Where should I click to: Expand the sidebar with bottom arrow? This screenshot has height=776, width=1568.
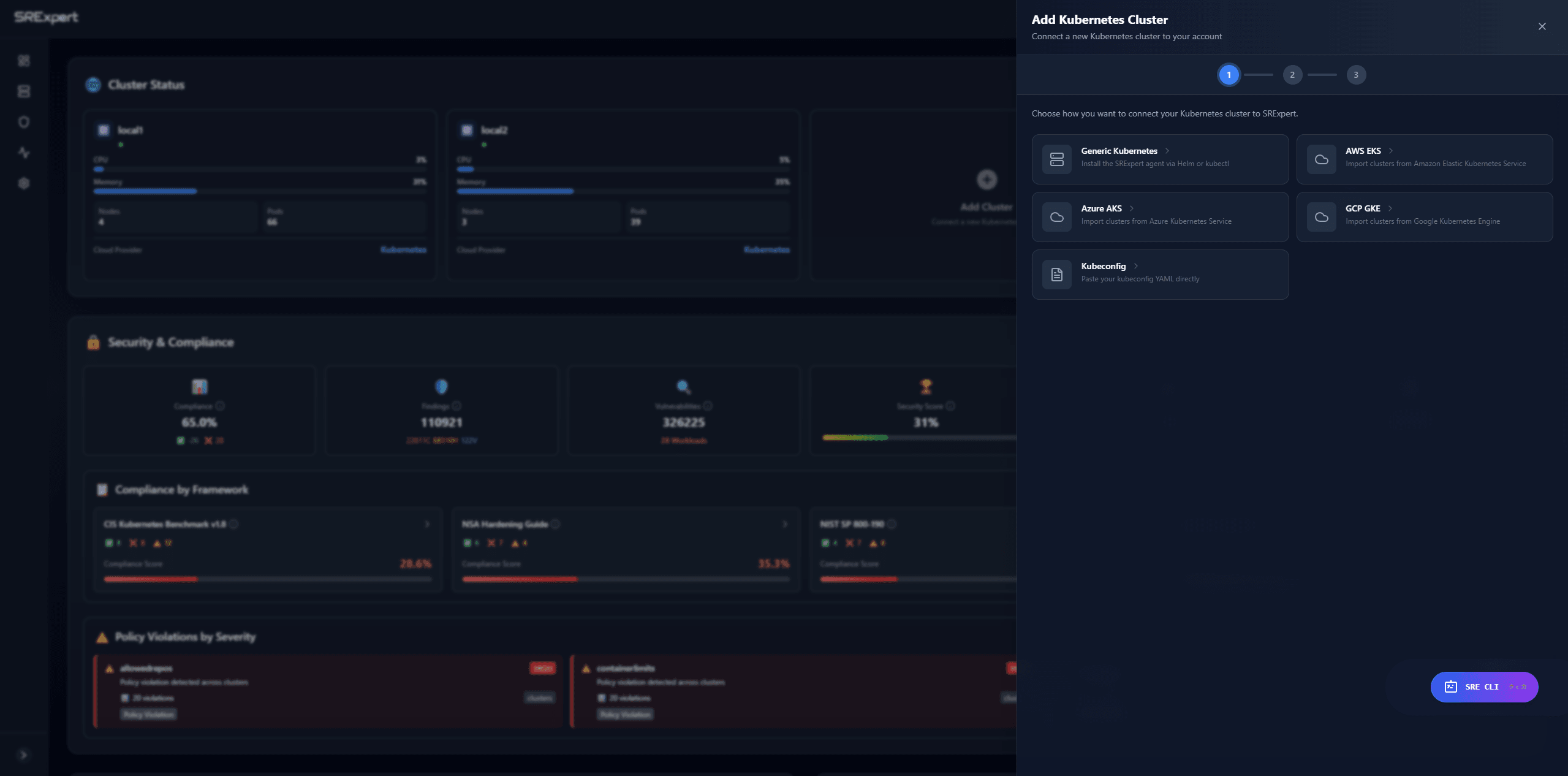point(24,755)
